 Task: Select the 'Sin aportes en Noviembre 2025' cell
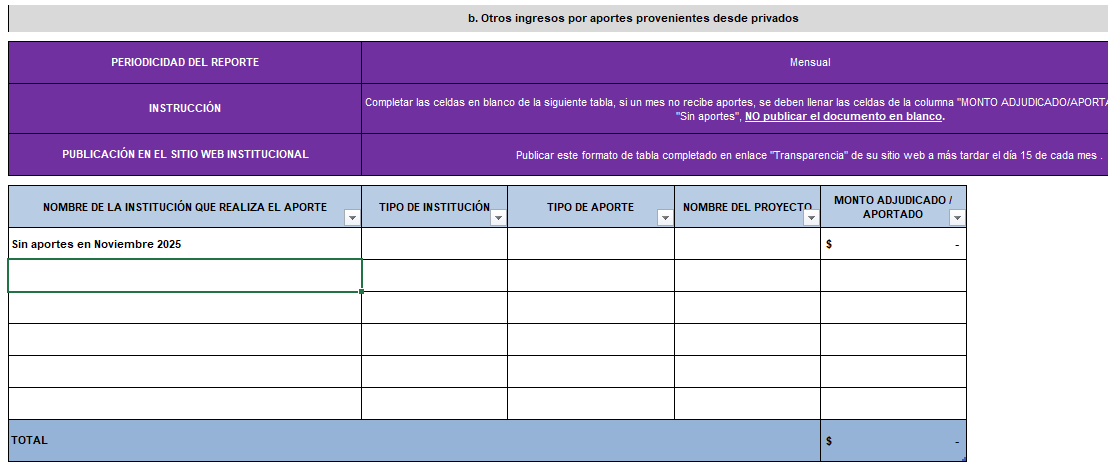[x=184, y=244]
